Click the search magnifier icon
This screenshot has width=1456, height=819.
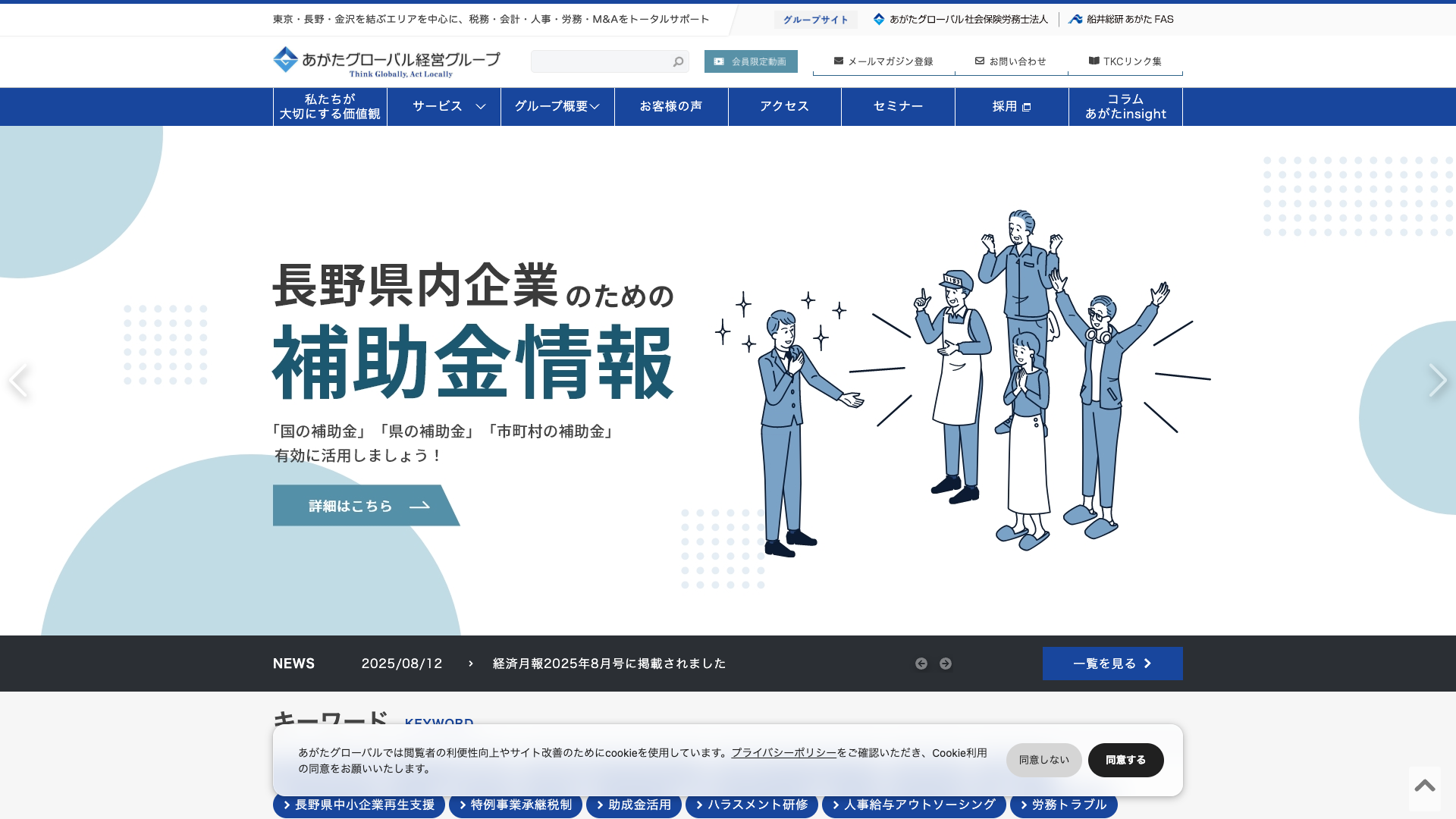678,61
